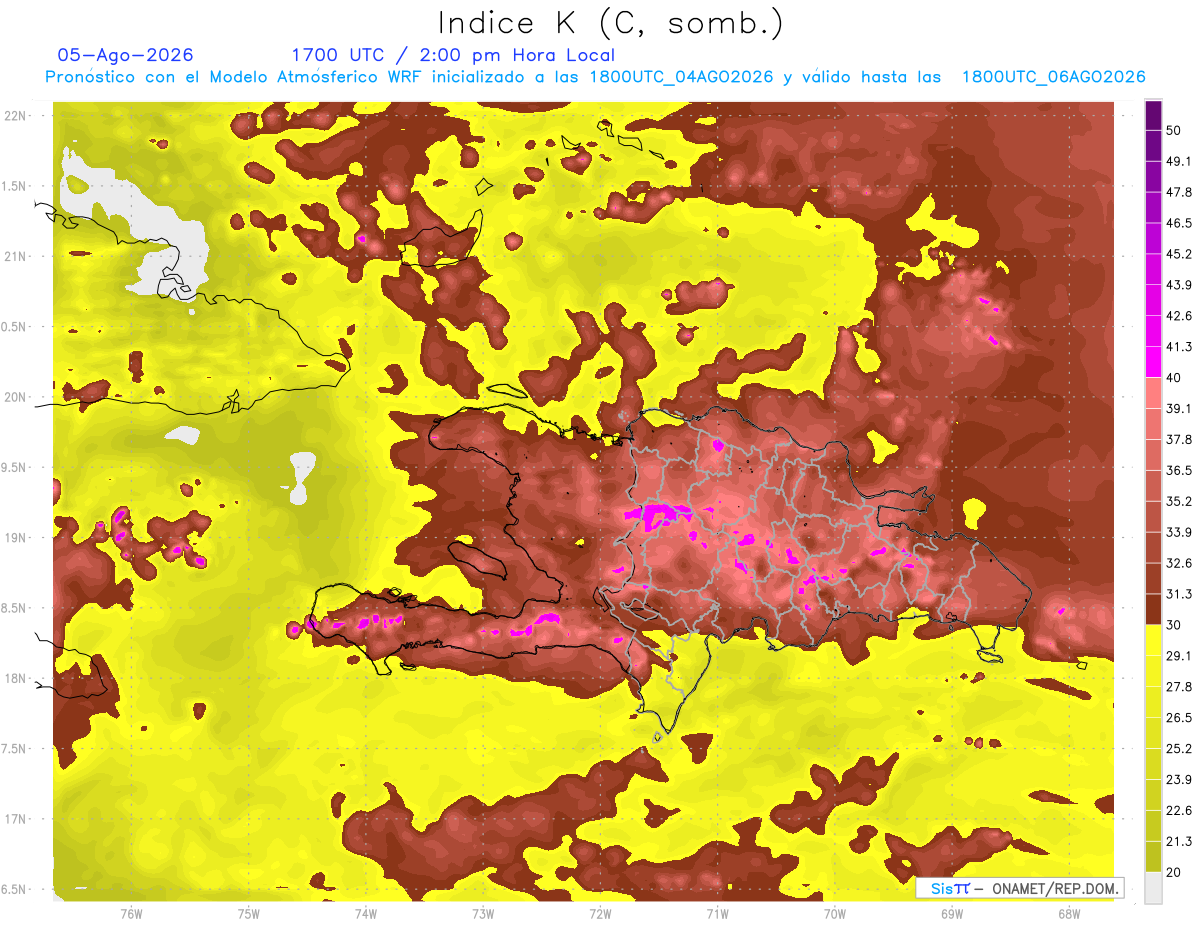Click the title "Indice K (C, somb.)"
The width and height of the screenshot is (1200, 927).
click(x=611, y=23)
